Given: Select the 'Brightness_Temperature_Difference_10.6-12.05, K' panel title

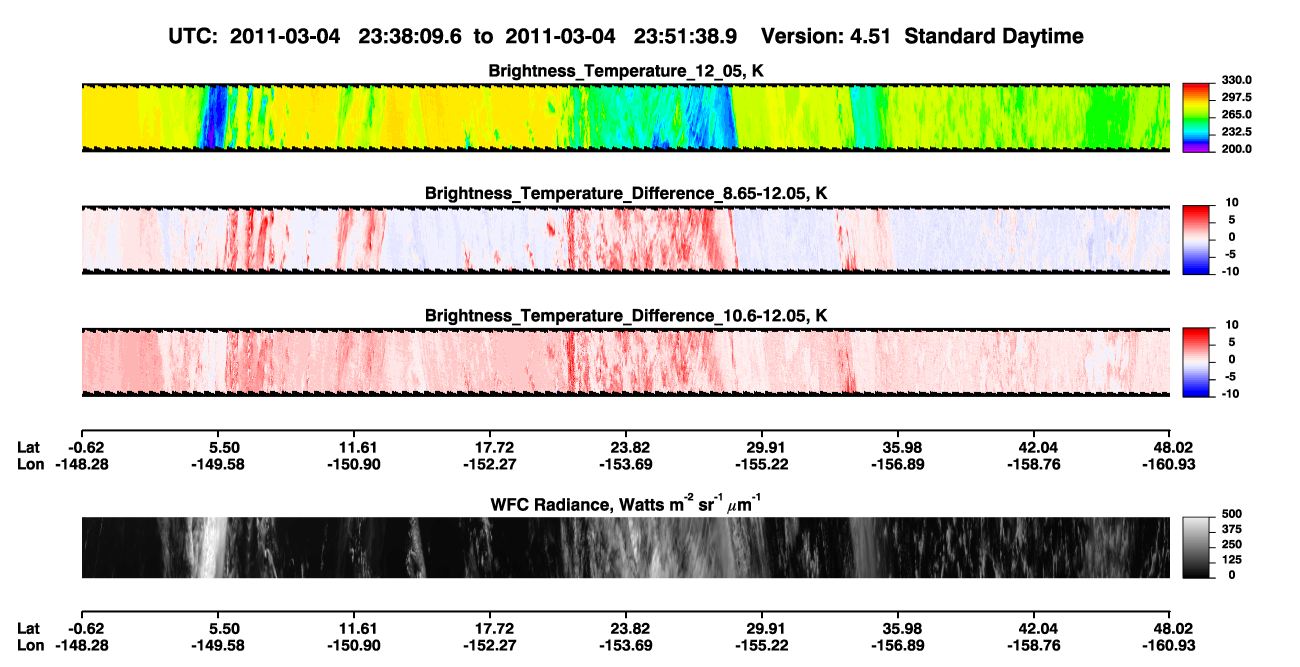Looking at the screenshot, I should [626, 315].
